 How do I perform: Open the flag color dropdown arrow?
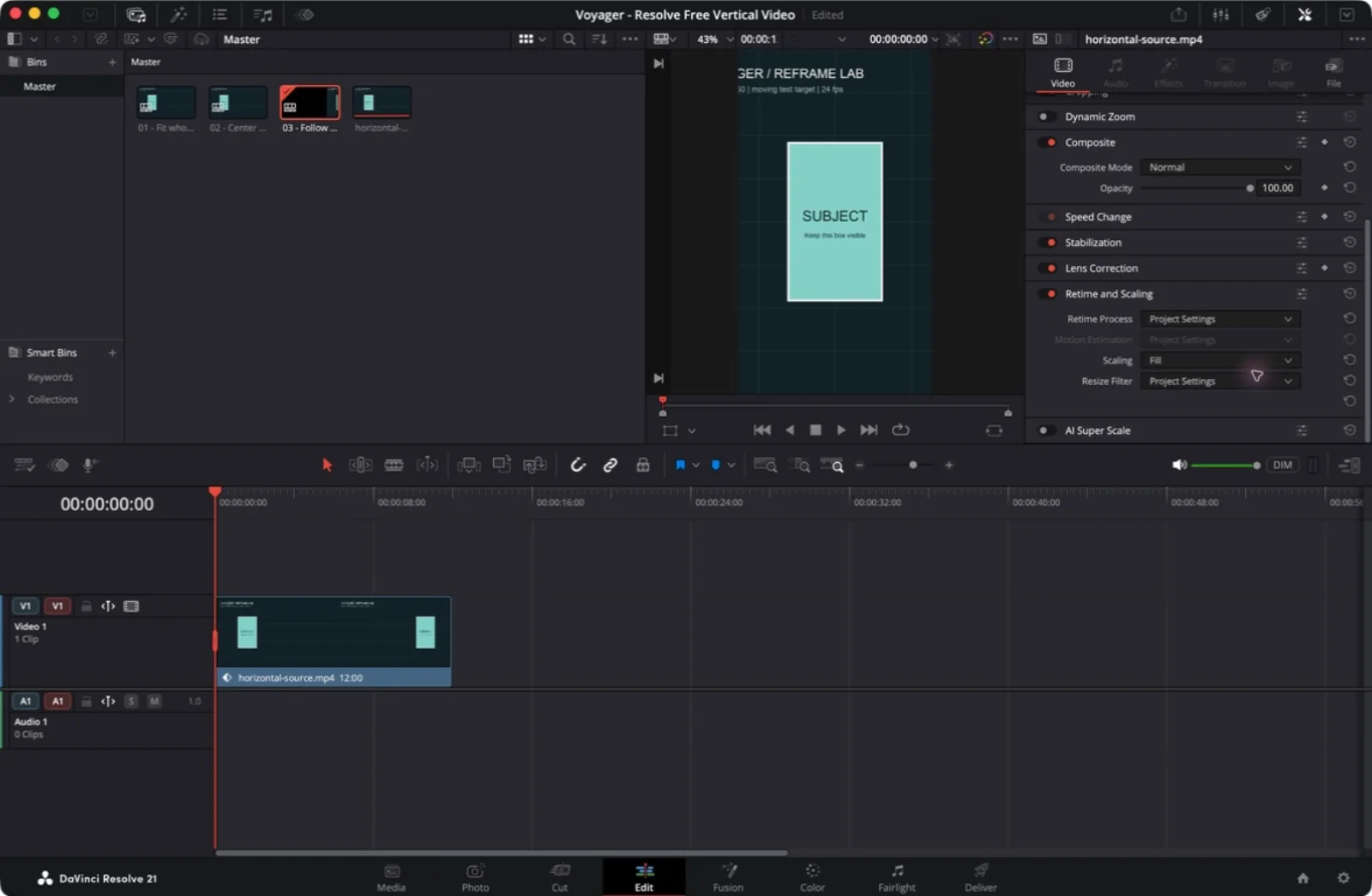click(695, 465)
